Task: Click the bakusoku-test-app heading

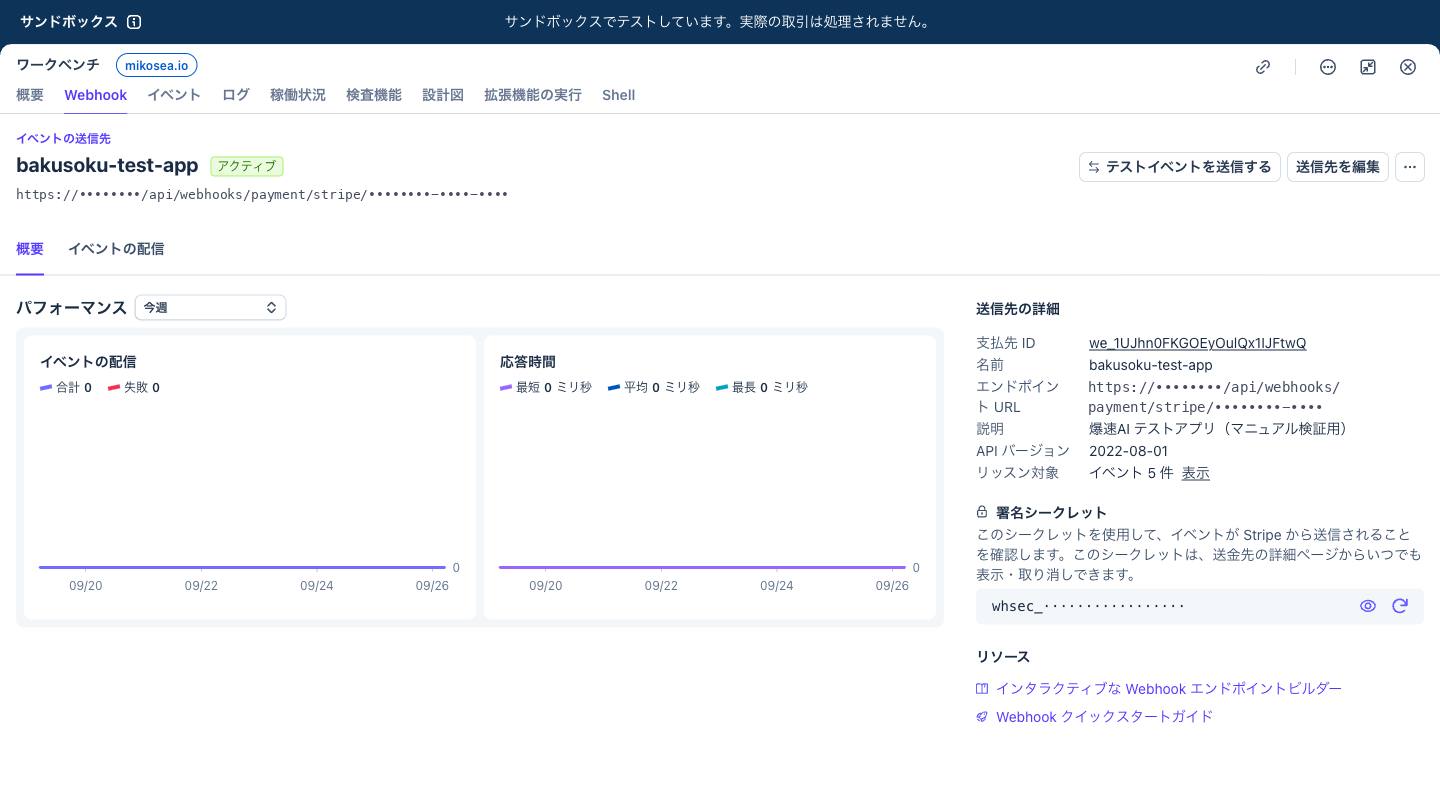Action: pos(107,166)
